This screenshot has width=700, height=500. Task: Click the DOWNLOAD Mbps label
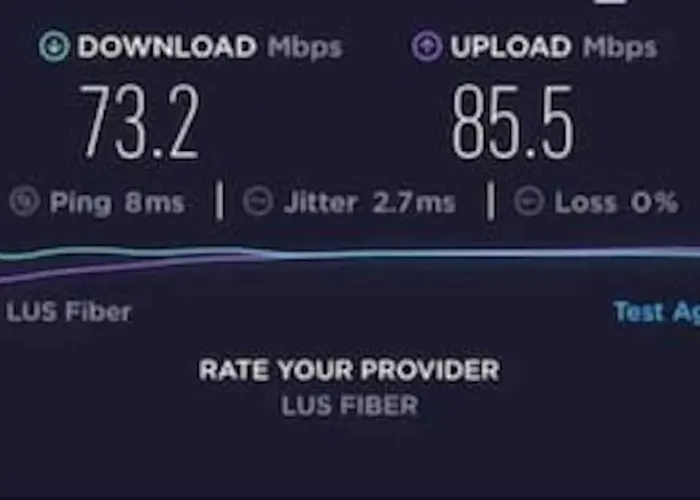(x=209, y=47)
